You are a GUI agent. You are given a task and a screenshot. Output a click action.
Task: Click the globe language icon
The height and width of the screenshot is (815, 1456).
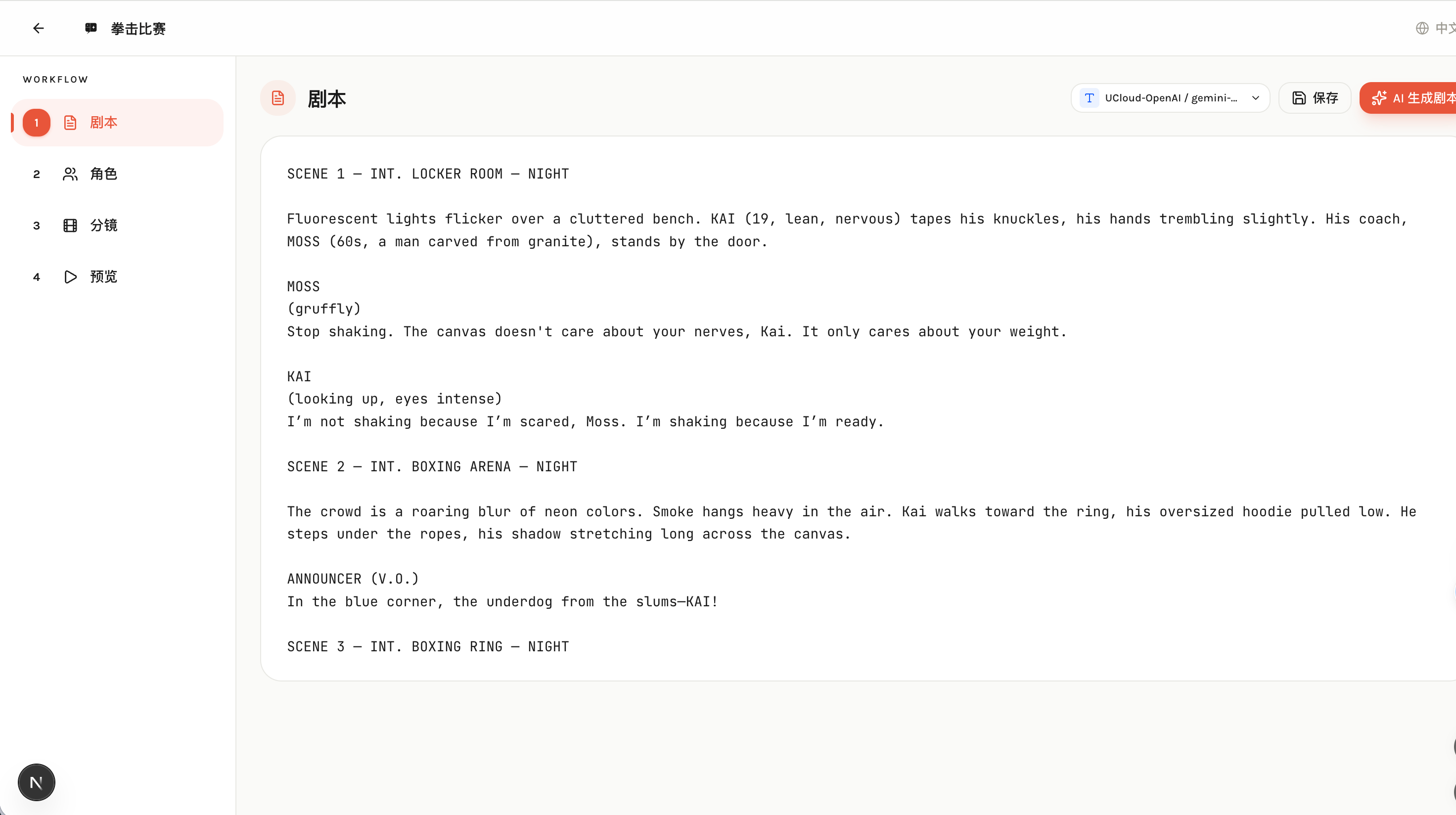(1421, 28)
